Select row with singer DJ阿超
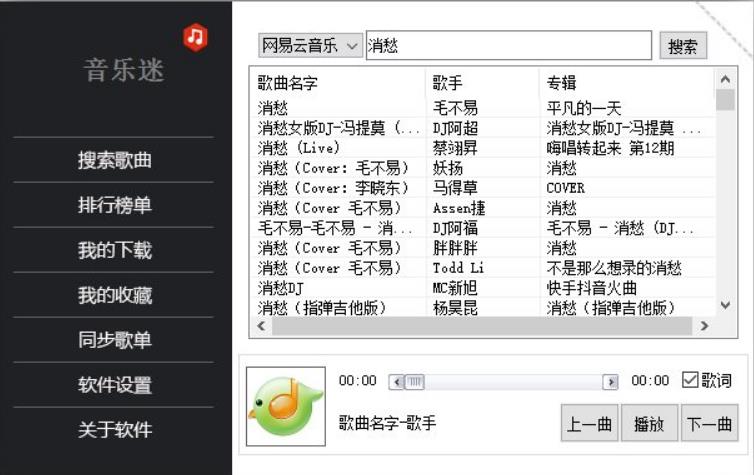Screen dimensions: 754x475 pos(483,128)
